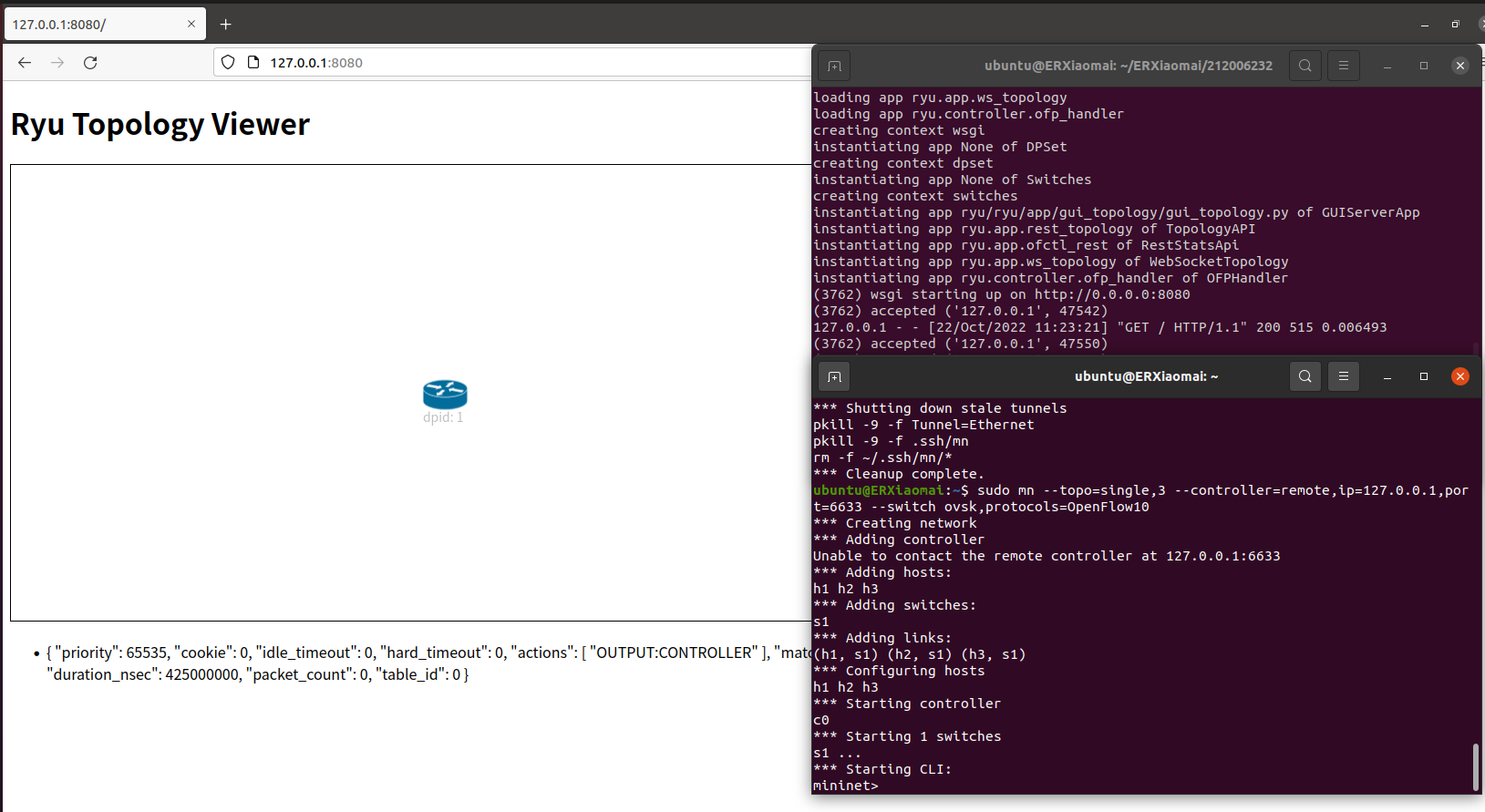Viewport: 1485px width, 812px height.
Task: Reload the Ryu Topology Viewer page
Action: (x=90, y=62)
